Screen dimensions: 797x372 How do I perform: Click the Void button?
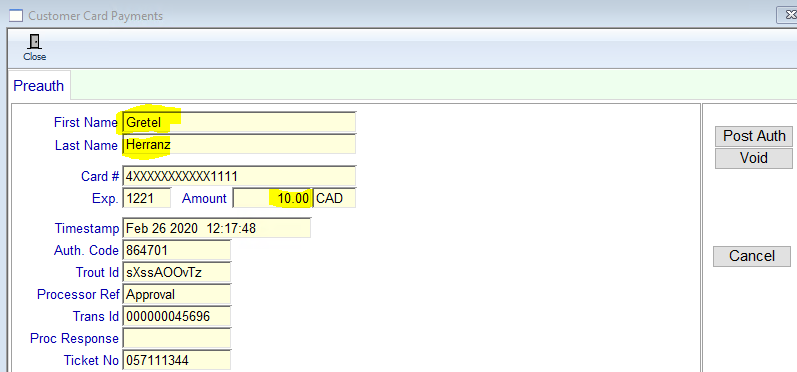754,158
